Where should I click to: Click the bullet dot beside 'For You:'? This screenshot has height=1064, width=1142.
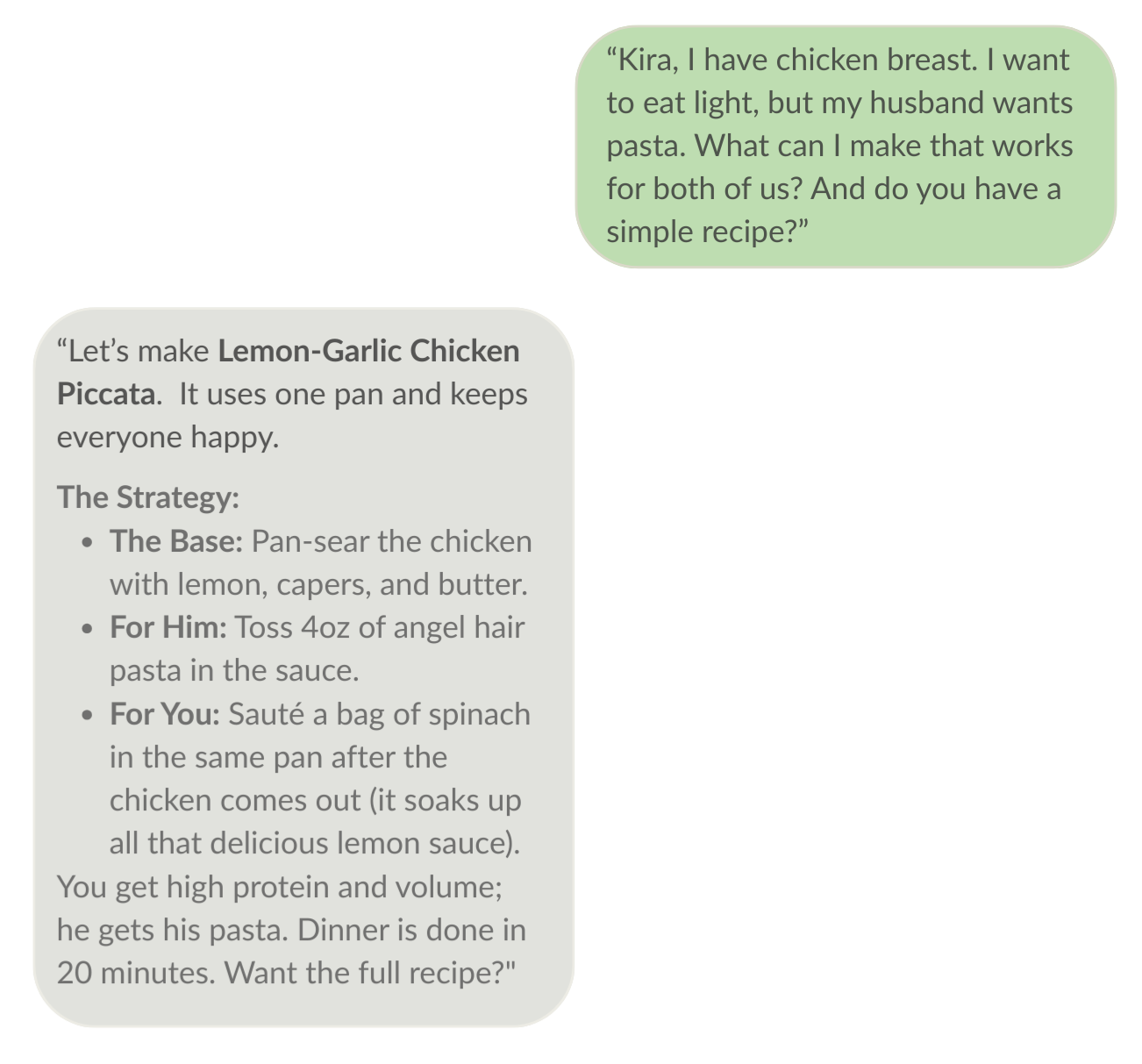(87, 716)
